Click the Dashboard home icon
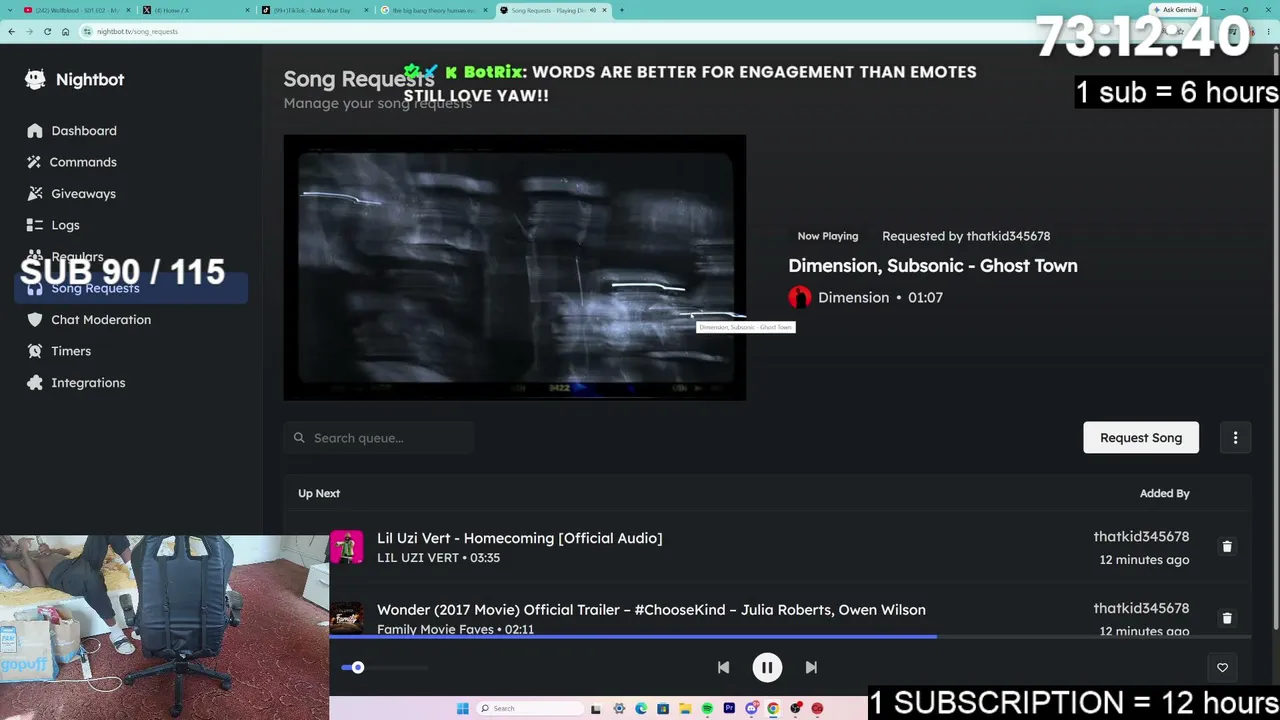The height and width of the screenshot is (720, 1280). (x=35, y=131)
